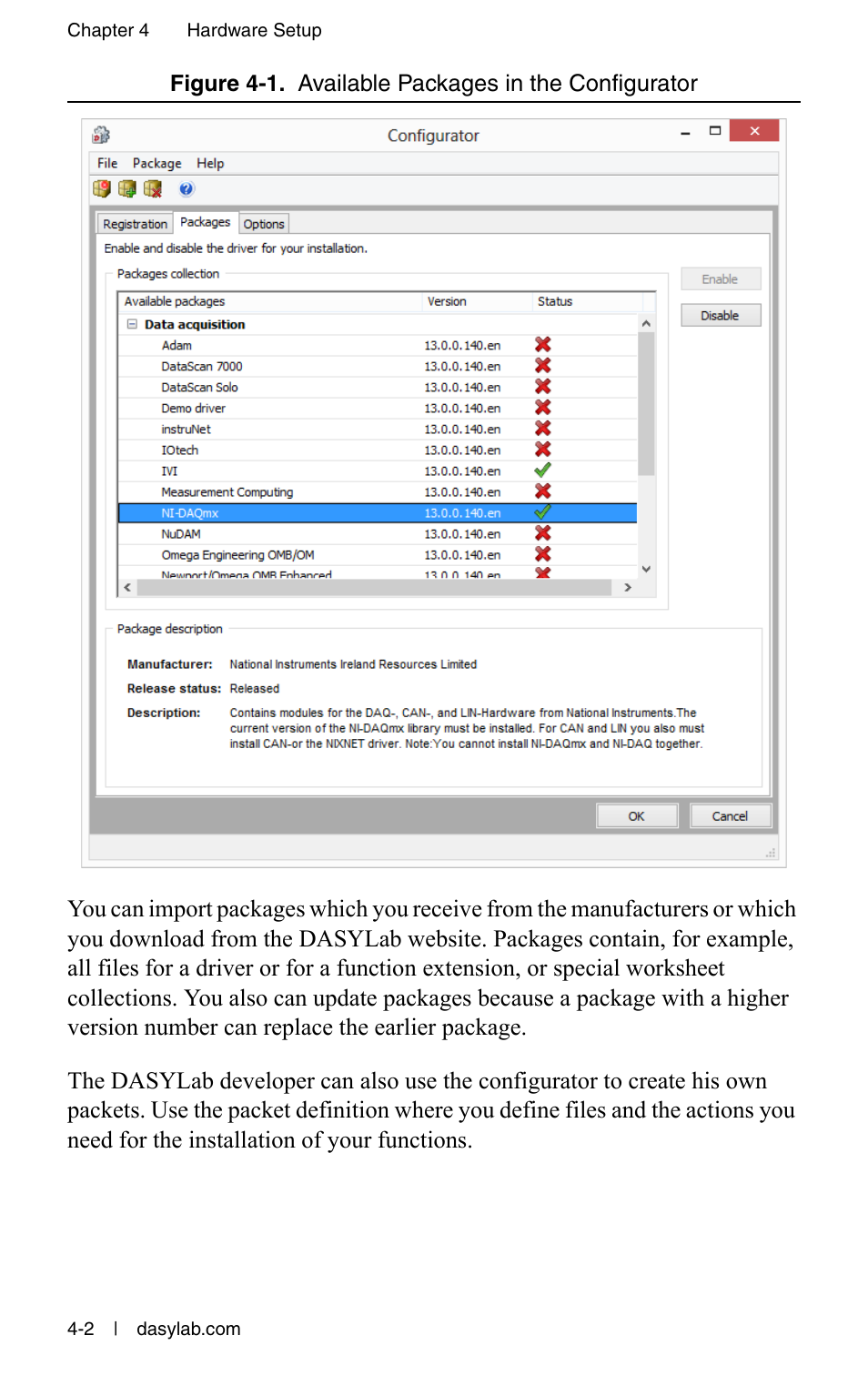868x1386 pixels.
Task: Sort by the Available packages column header
Action: click(269, 301)
